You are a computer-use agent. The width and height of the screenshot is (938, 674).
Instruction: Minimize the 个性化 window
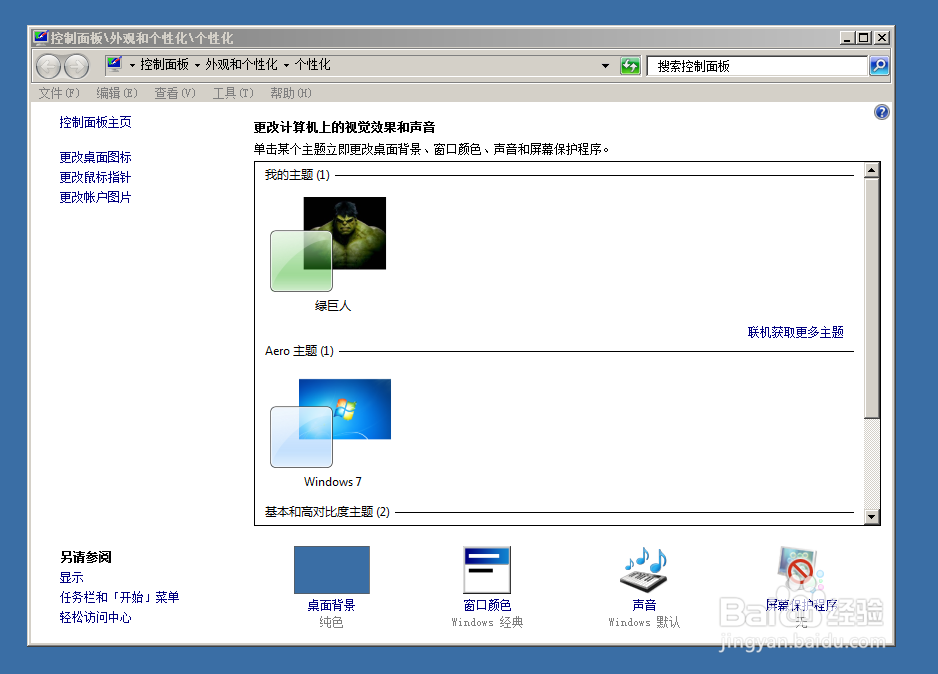(x=846, y=38)
